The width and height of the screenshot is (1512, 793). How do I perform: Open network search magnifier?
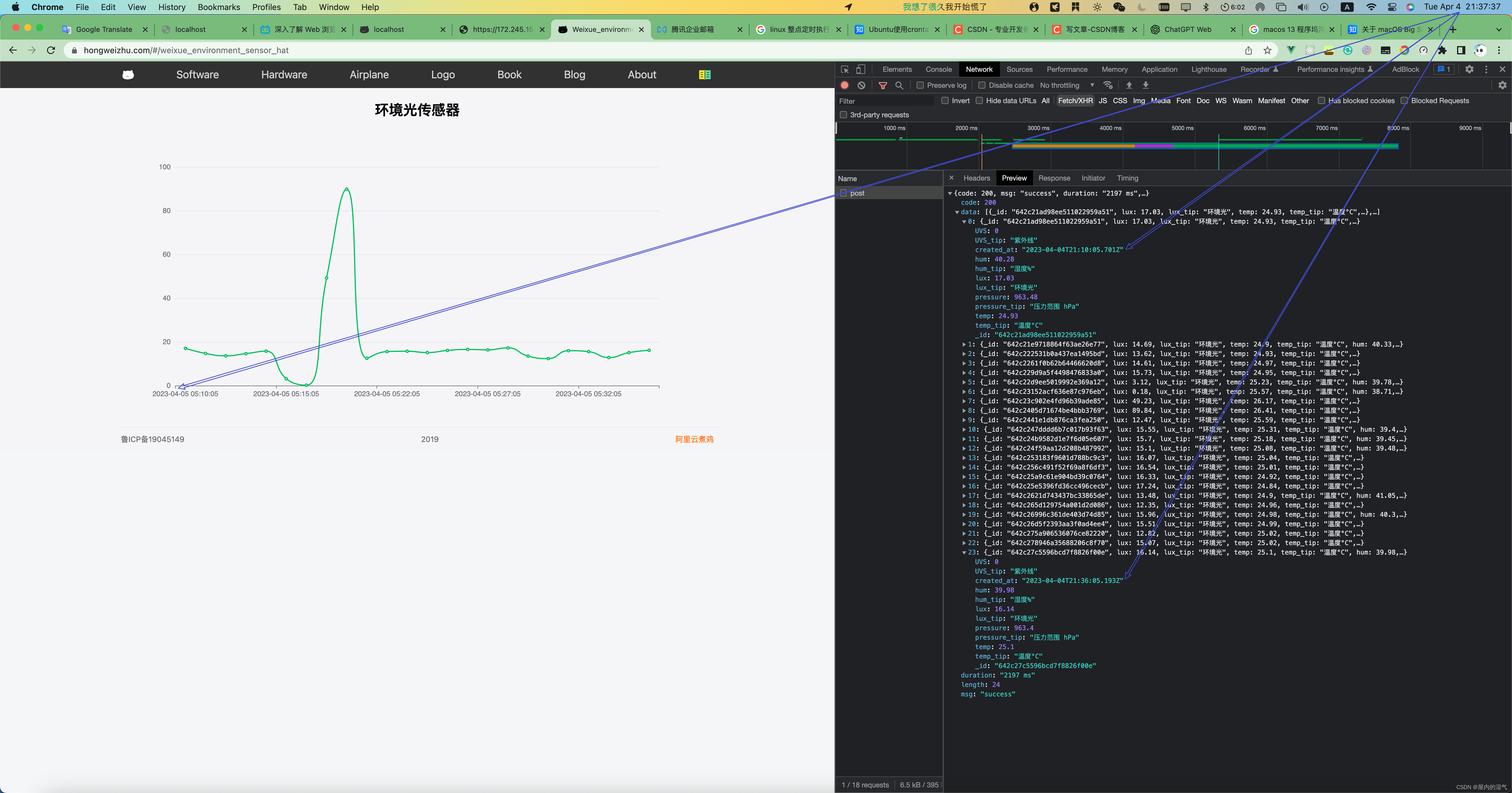tap(899, 85)
